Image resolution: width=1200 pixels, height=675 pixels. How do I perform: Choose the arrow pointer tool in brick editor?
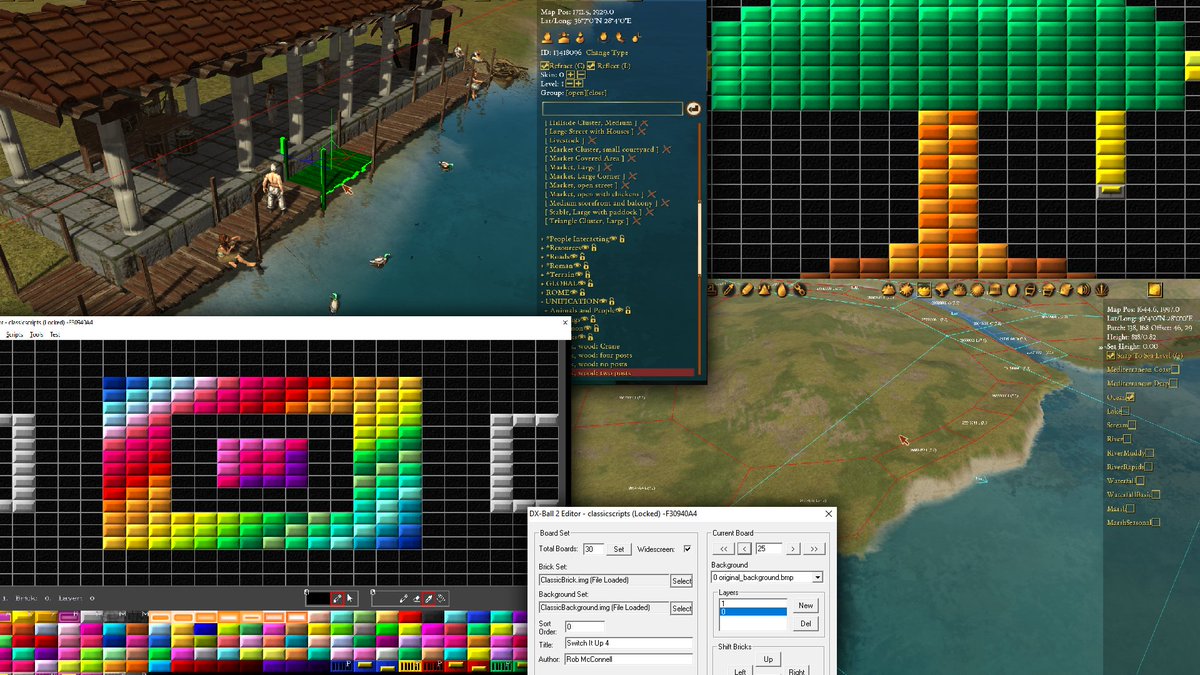349,599
